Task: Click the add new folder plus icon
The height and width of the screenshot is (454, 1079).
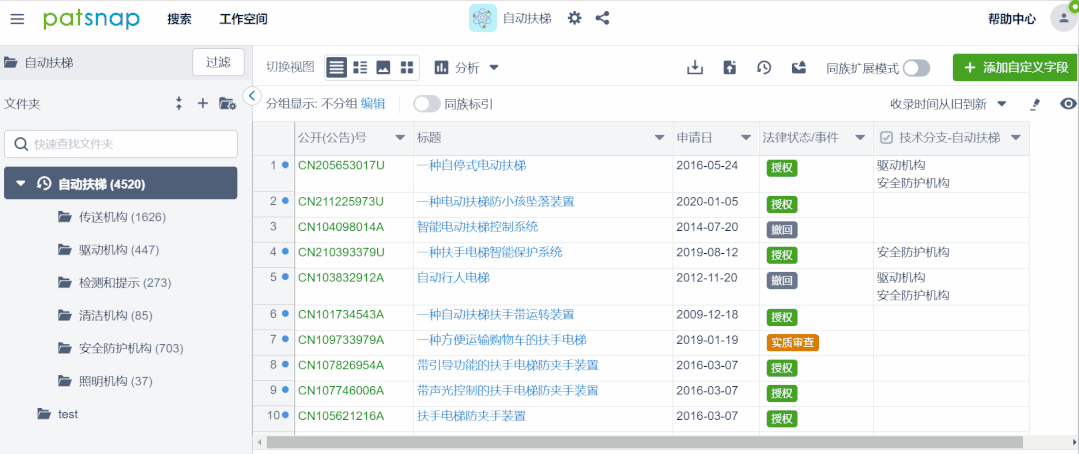Action: click(x=202, y=103)
